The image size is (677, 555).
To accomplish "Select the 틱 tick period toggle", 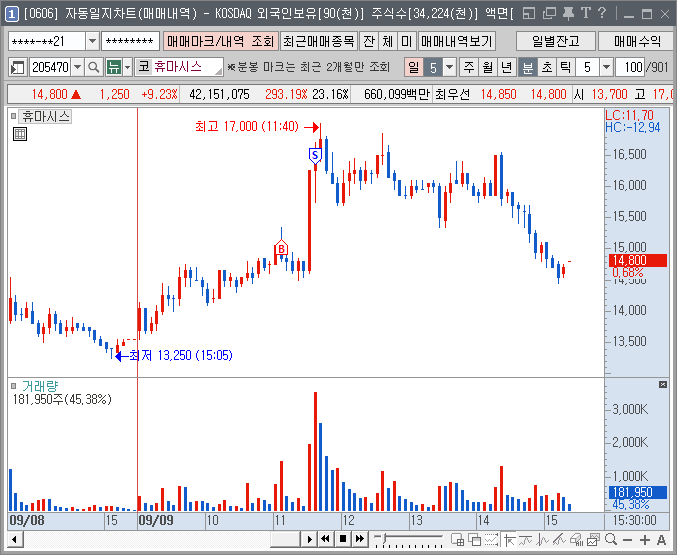I will tap(566, 67).
